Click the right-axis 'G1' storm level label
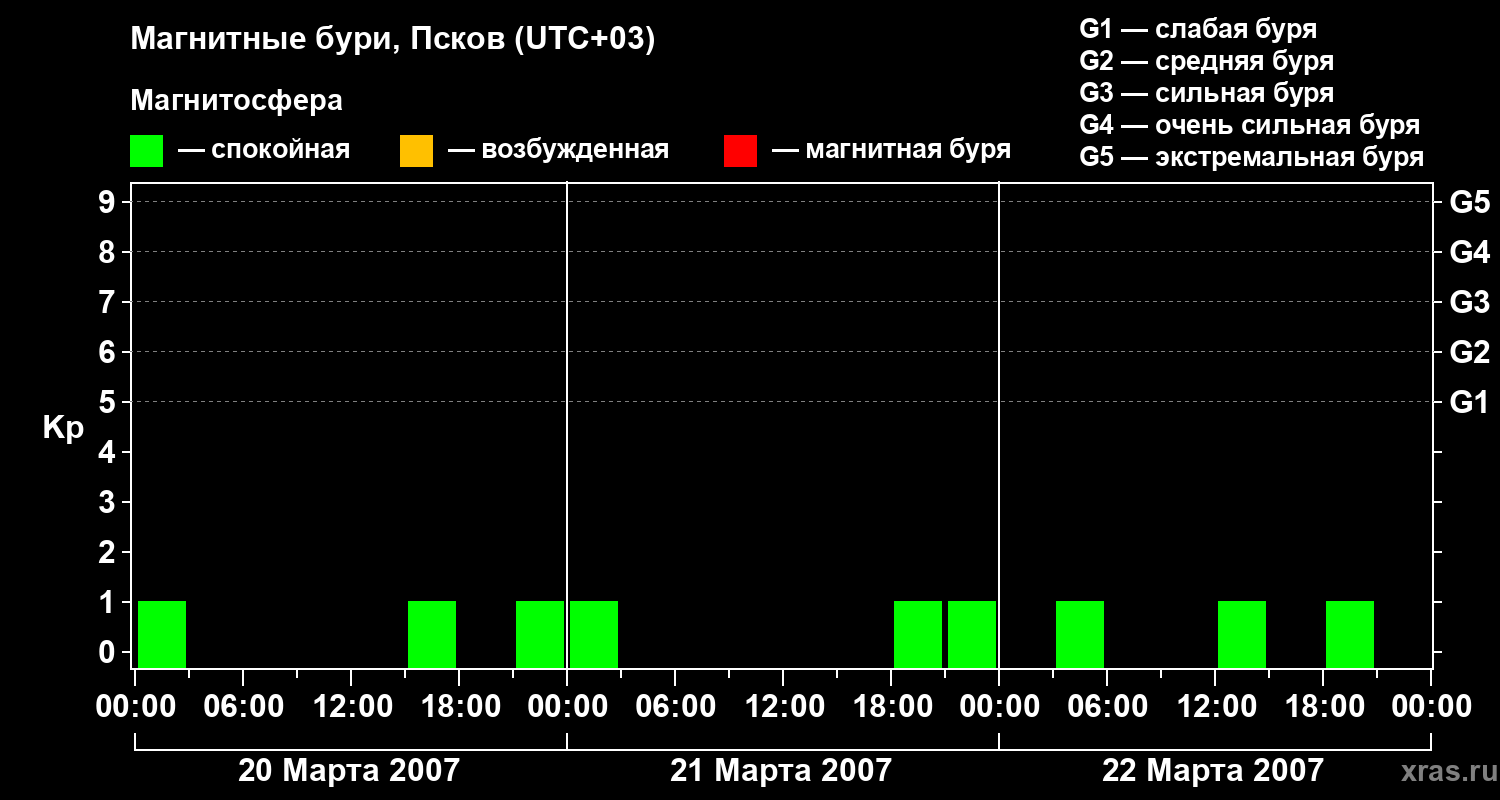The height and width of the screenshot is (800, 1500). point(1470,402)
